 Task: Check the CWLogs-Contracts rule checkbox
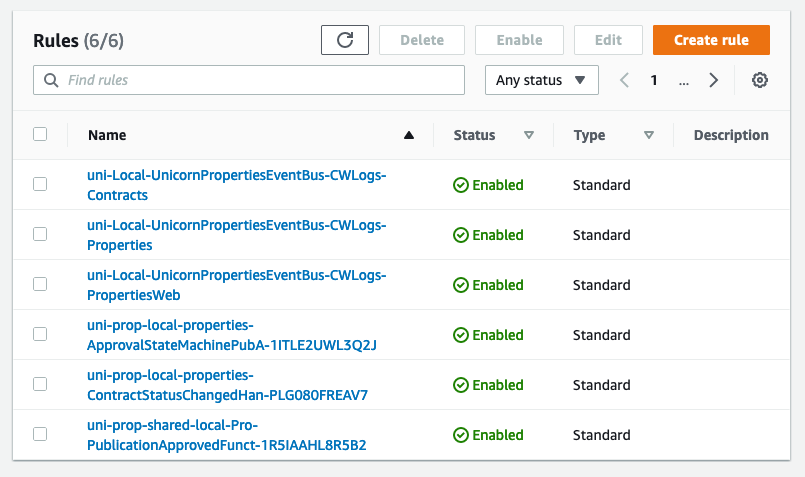click(40, 184)
